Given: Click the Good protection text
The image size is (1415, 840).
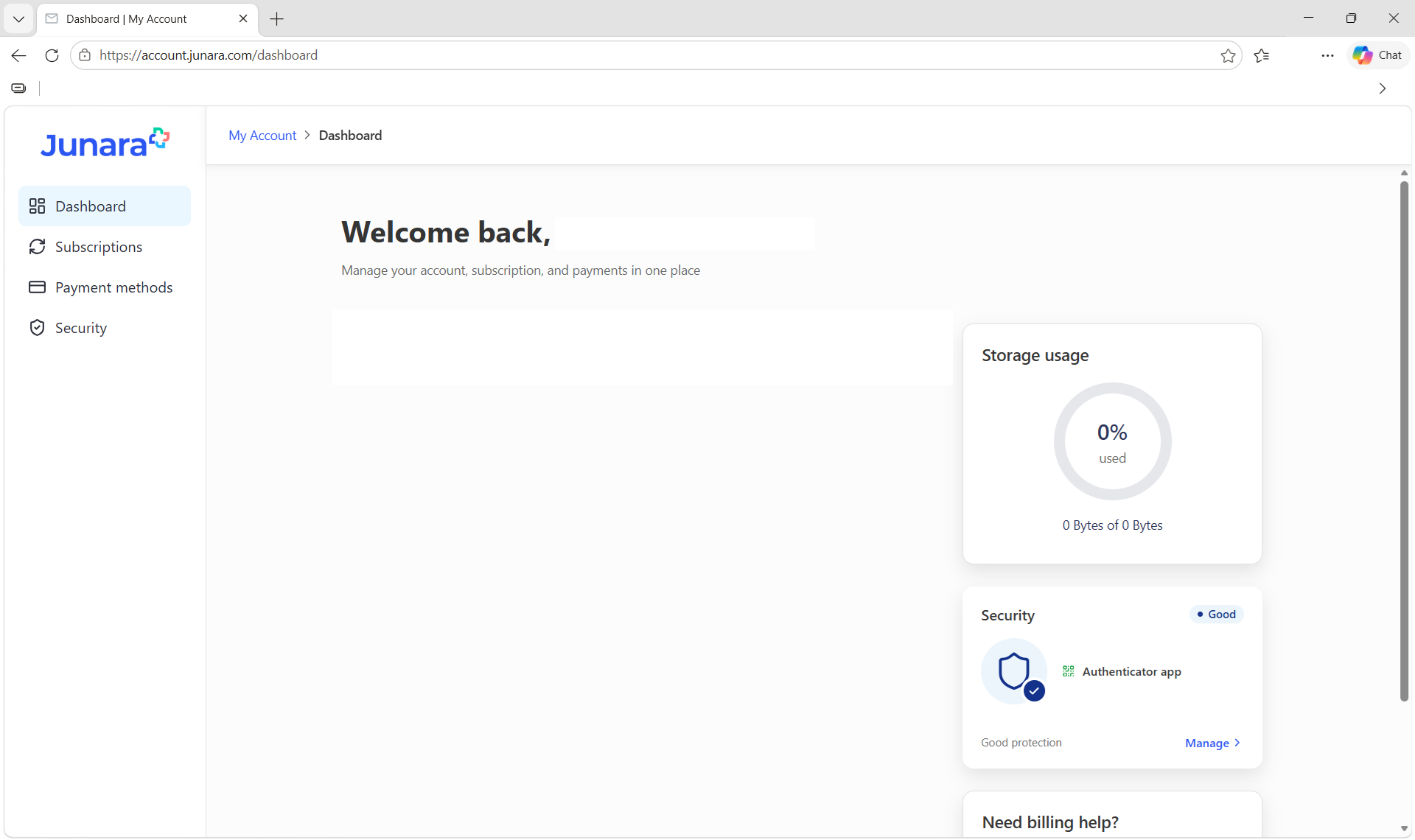Looking at the screenshot, I should (x=1021, y=743).
